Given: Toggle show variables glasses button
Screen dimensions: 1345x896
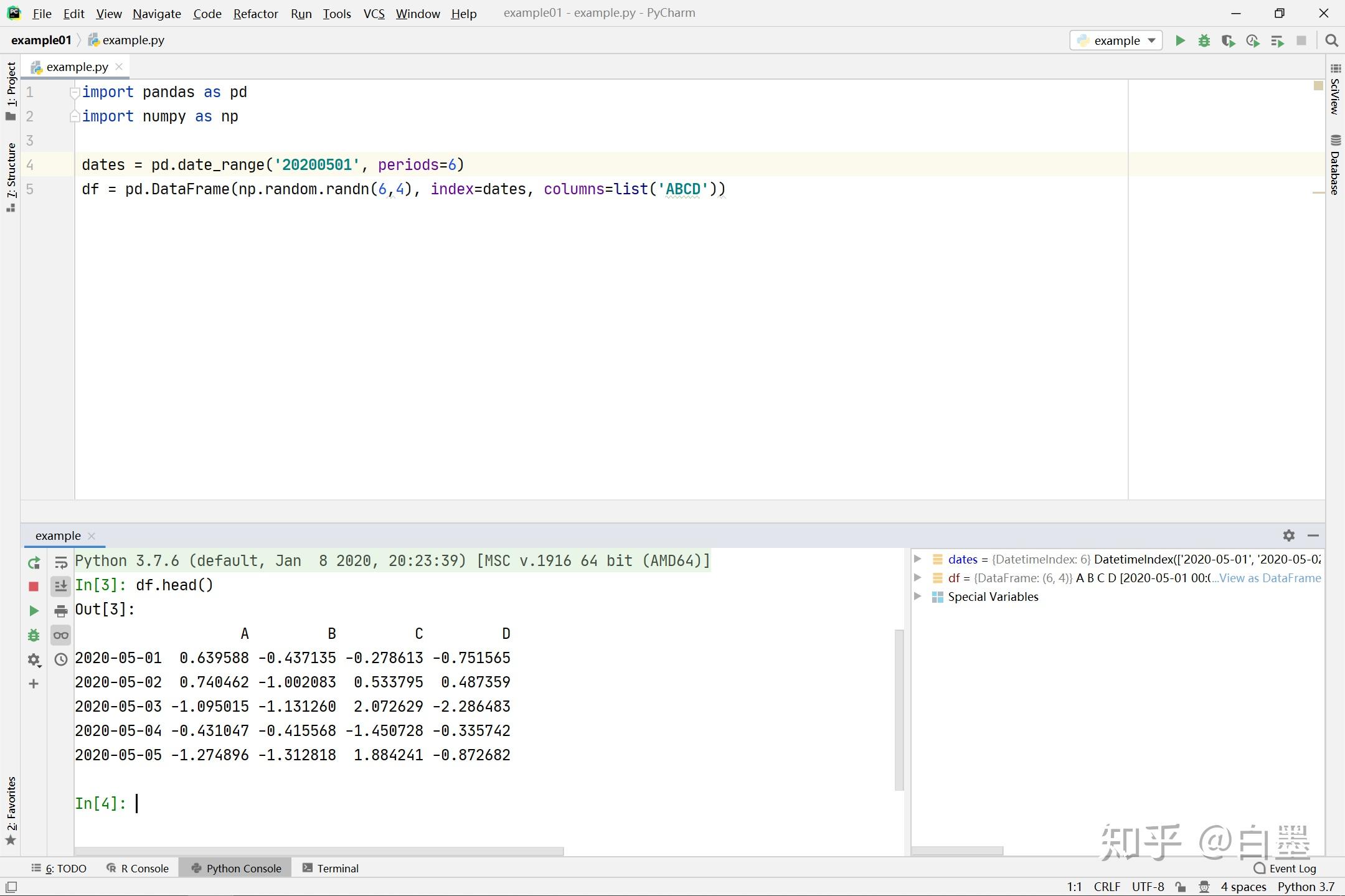Looking at the screenshot, I should tap(60, 635).
